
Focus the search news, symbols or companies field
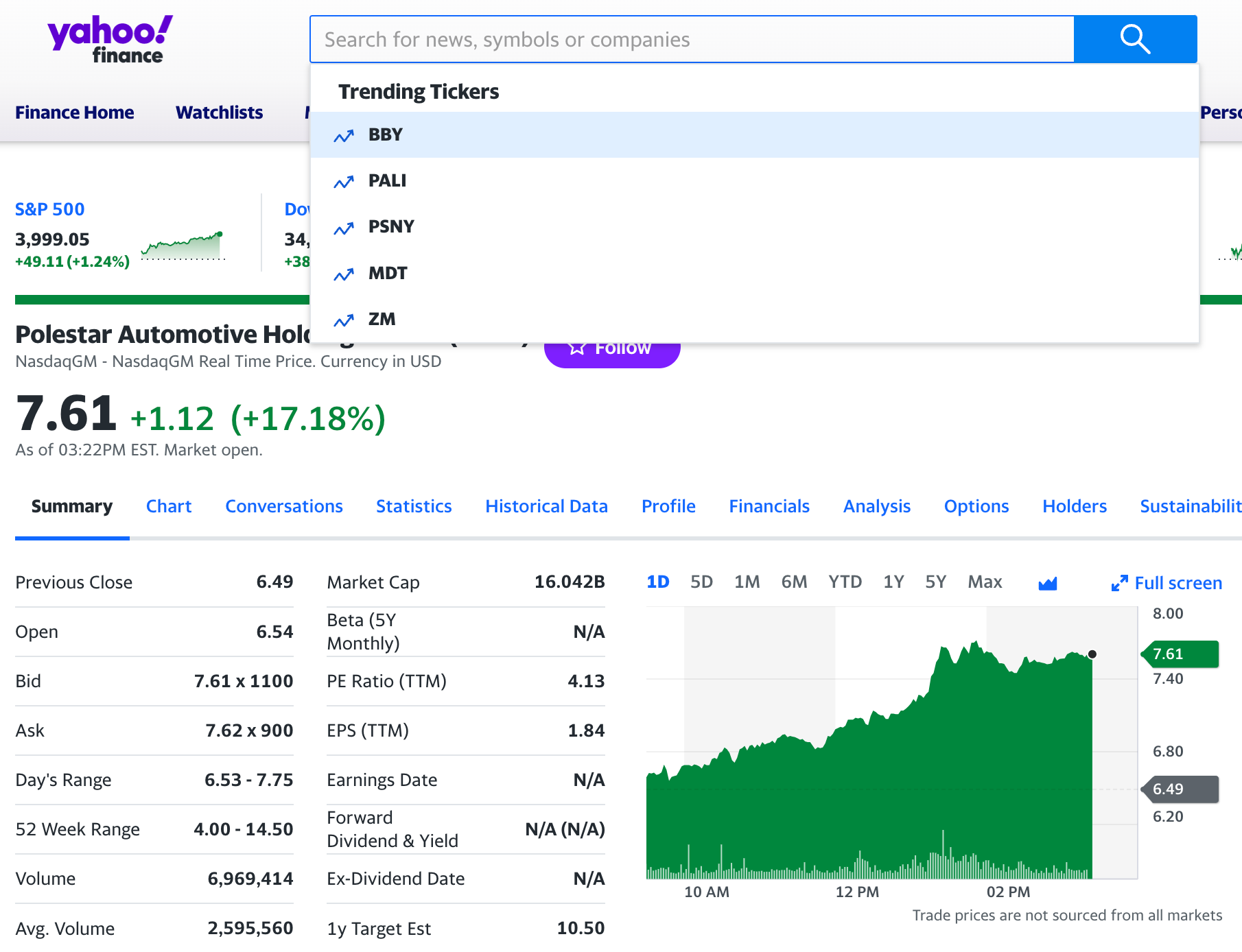tap(692, 39)
